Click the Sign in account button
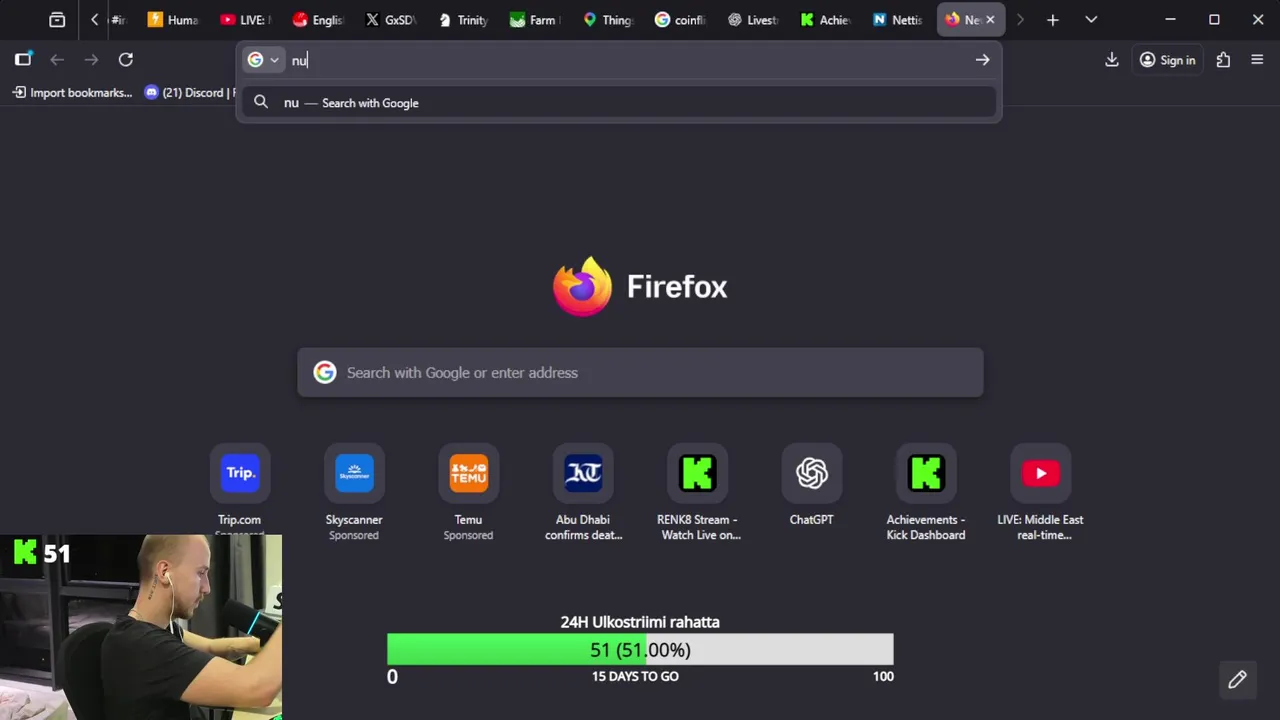 click(1167, 60)
